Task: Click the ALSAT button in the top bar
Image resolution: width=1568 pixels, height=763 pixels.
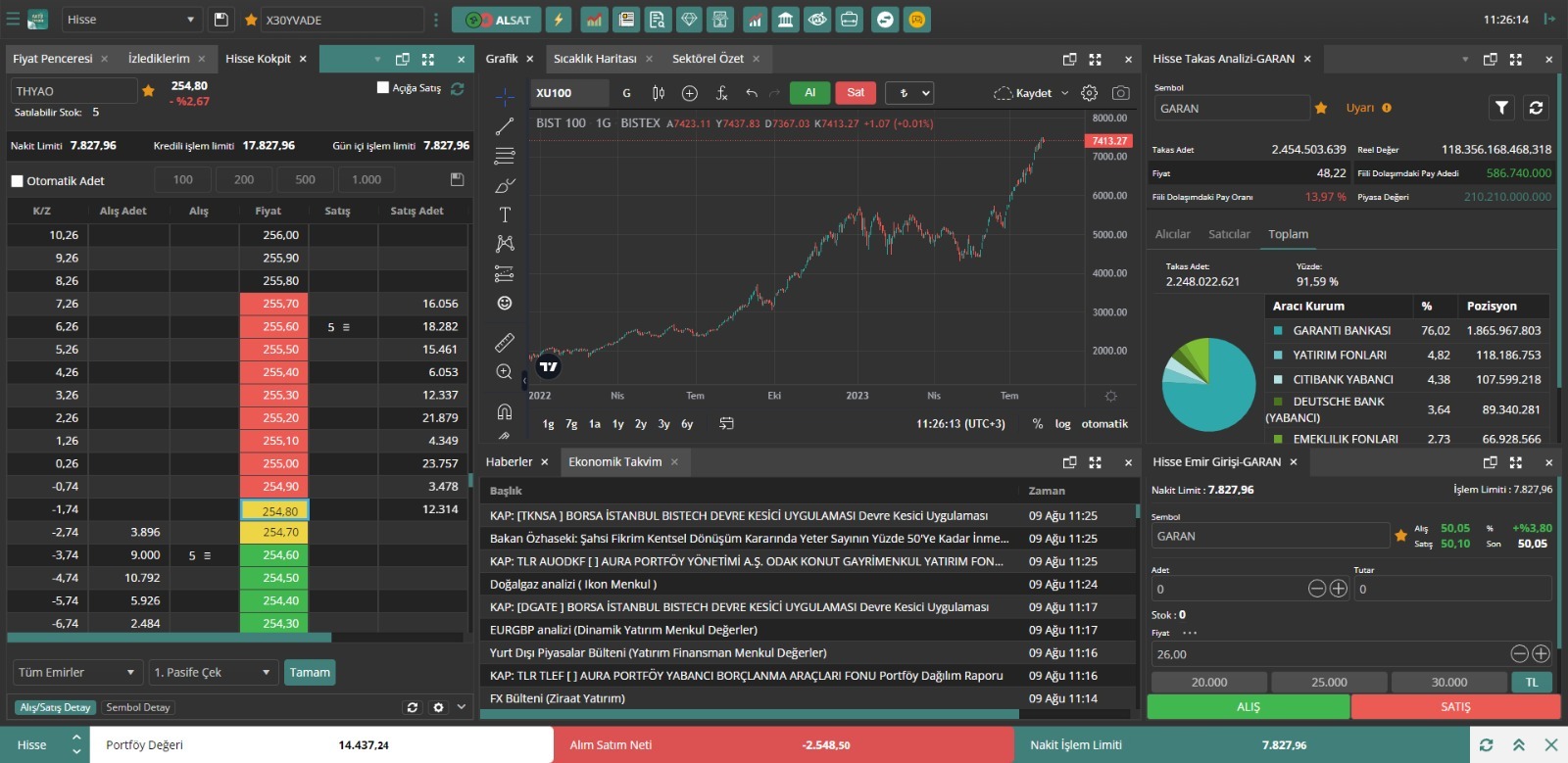Action: pos(497,20)
